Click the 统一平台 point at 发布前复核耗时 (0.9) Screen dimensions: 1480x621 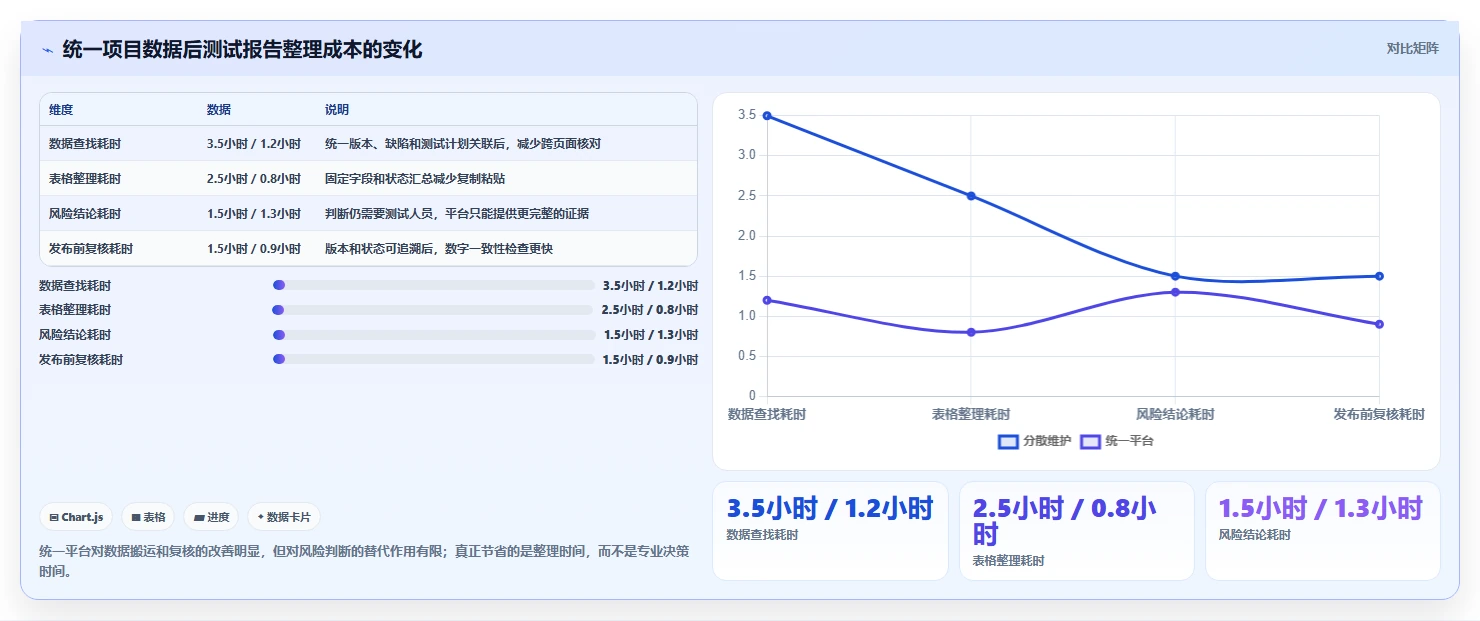point(1379,324)
